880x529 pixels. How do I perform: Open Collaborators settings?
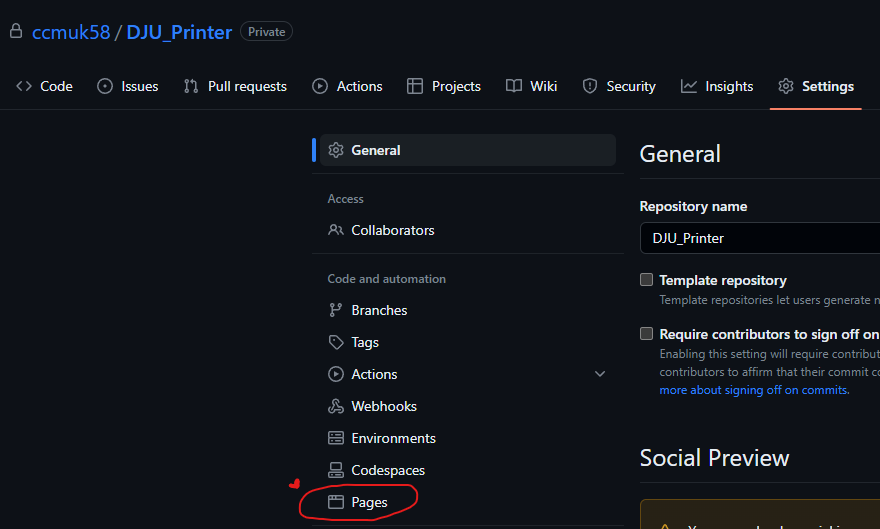coord(393,230)
